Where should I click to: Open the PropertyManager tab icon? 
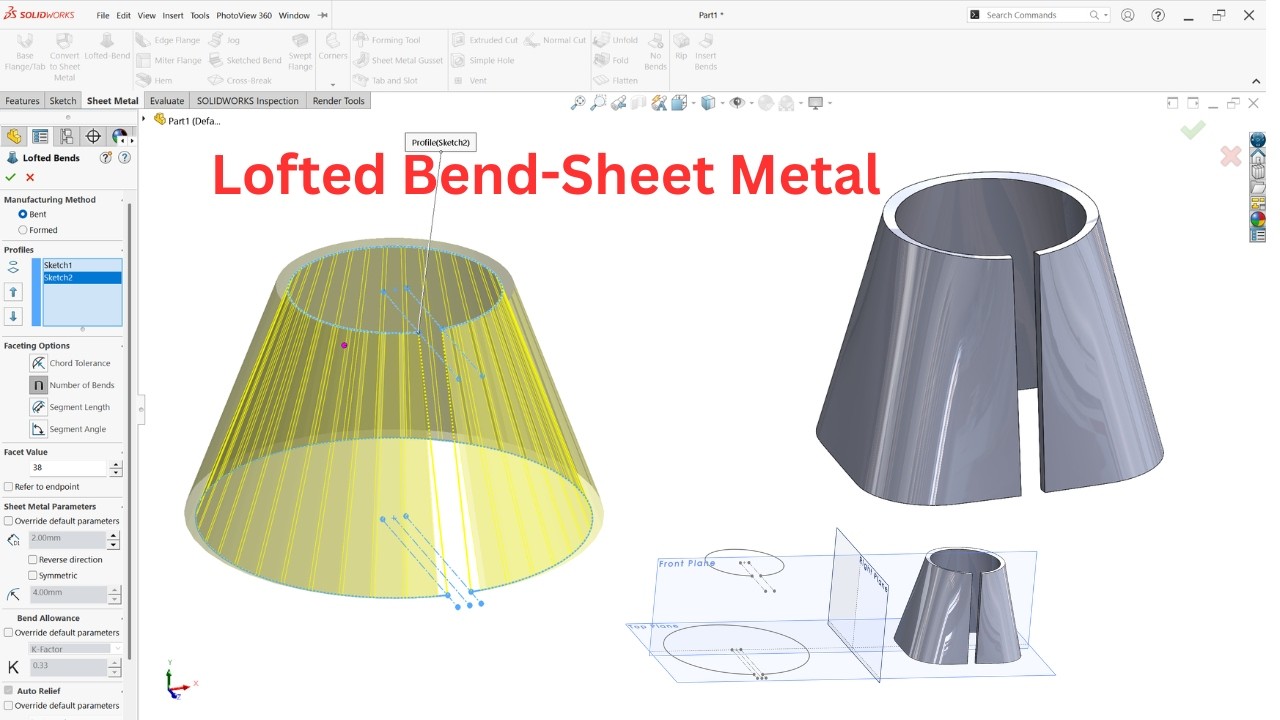click(40, 136)
